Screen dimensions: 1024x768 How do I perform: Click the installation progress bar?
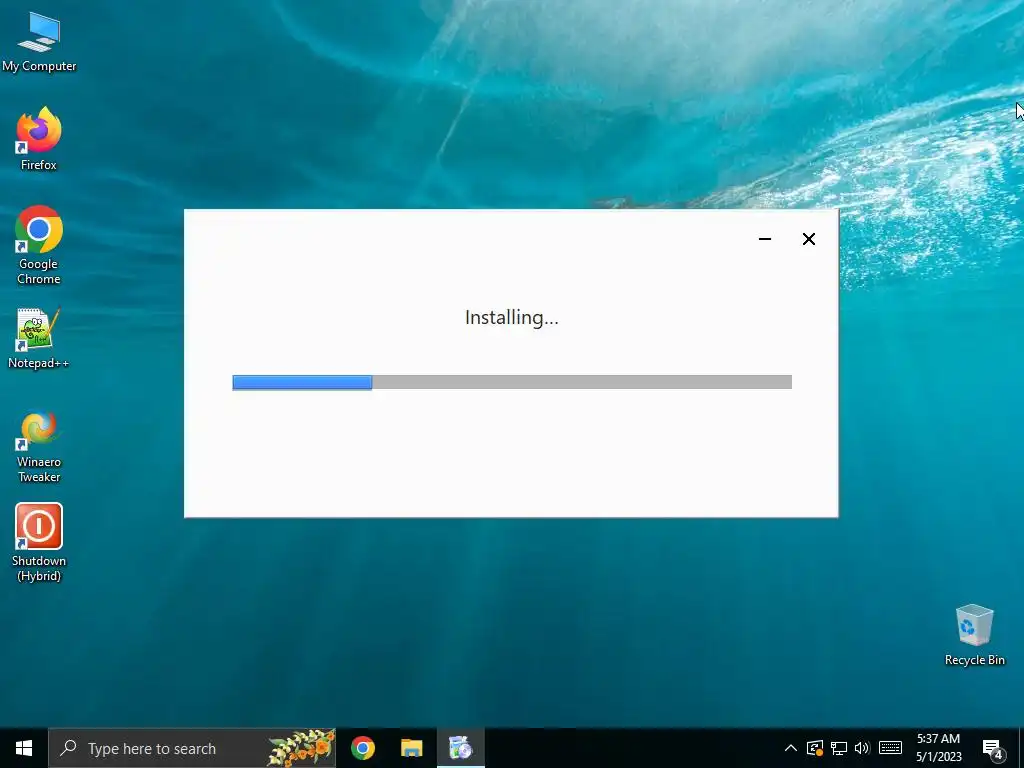(512, 382)
